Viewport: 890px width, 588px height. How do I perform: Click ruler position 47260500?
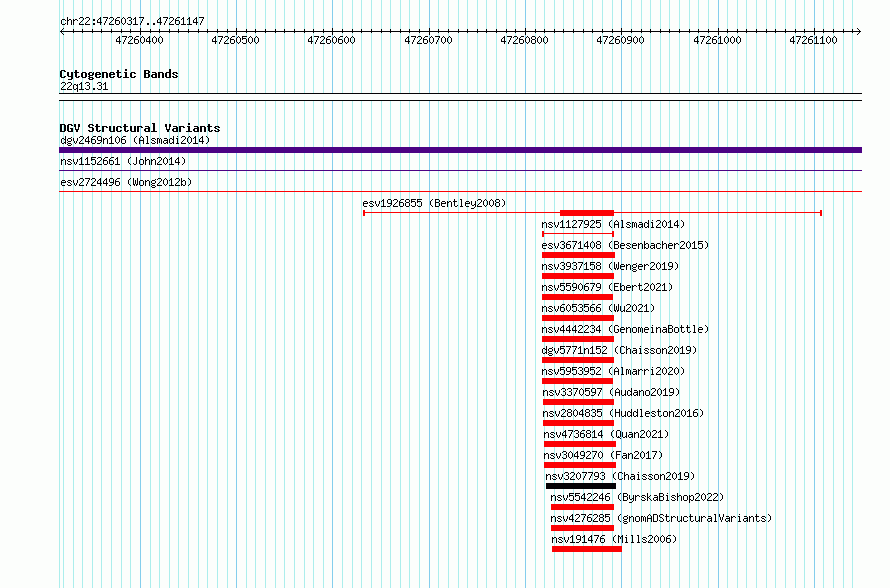click(235, 40)
